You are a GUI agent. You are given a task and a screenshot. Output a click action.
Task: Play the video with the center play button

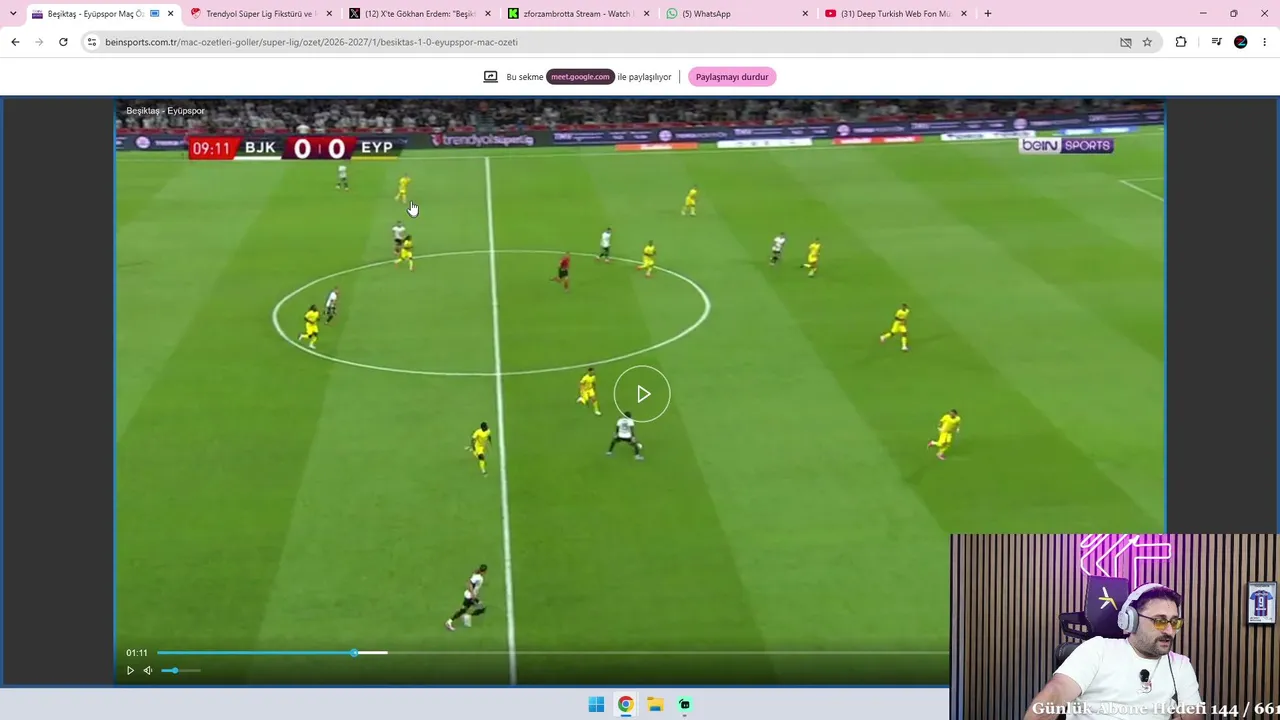(642, 394)
